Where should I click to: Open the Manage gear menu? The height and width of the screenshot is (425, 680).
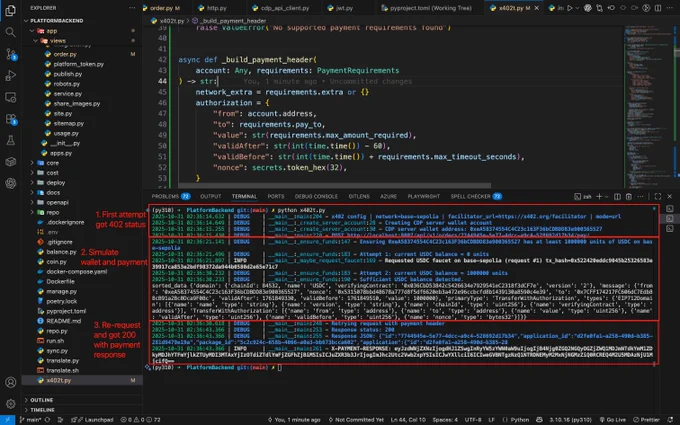coord(10,404)
